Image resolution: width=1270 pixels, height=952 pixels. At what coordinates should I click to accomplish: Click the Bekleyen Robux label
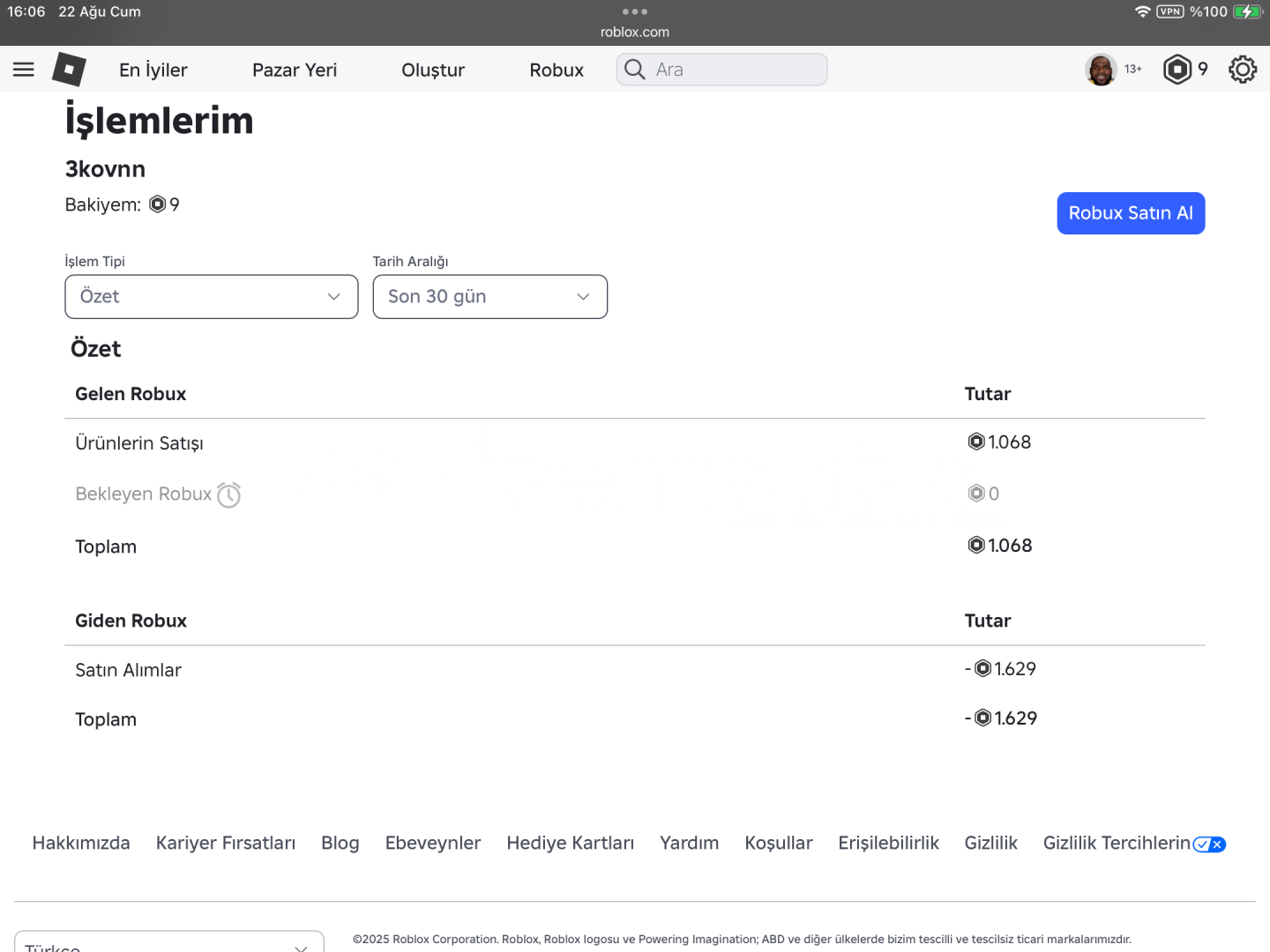144,494
